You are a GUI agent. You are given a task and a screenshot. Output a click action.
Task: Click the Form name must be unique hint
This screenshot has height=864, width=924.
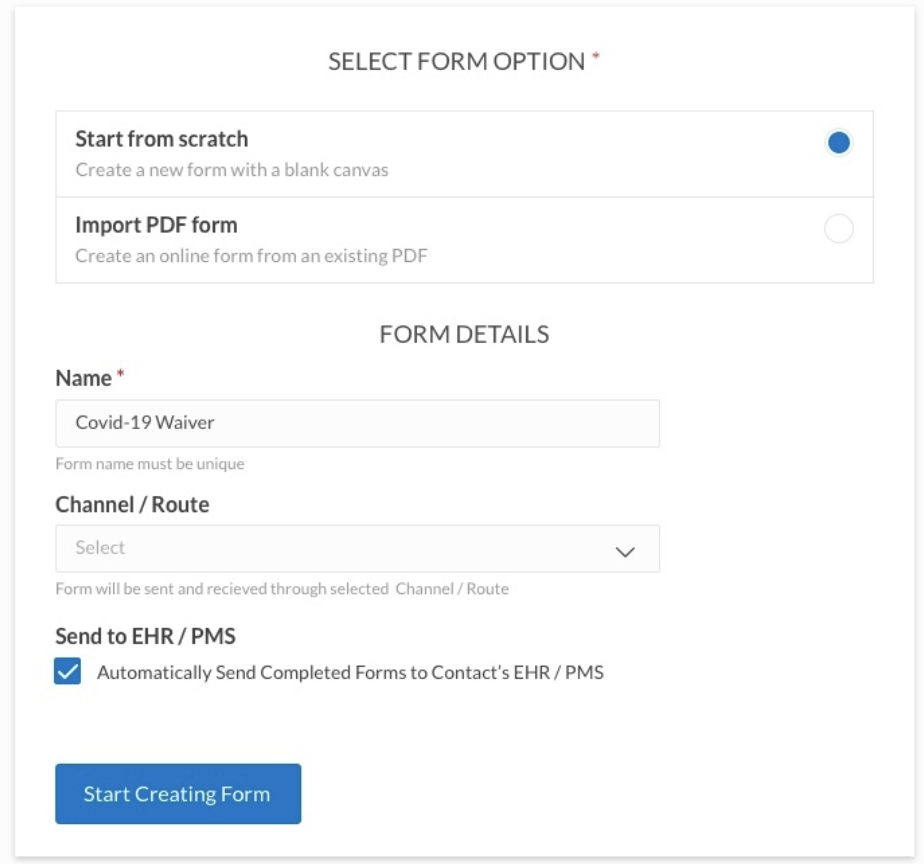(x=150, y=464)
